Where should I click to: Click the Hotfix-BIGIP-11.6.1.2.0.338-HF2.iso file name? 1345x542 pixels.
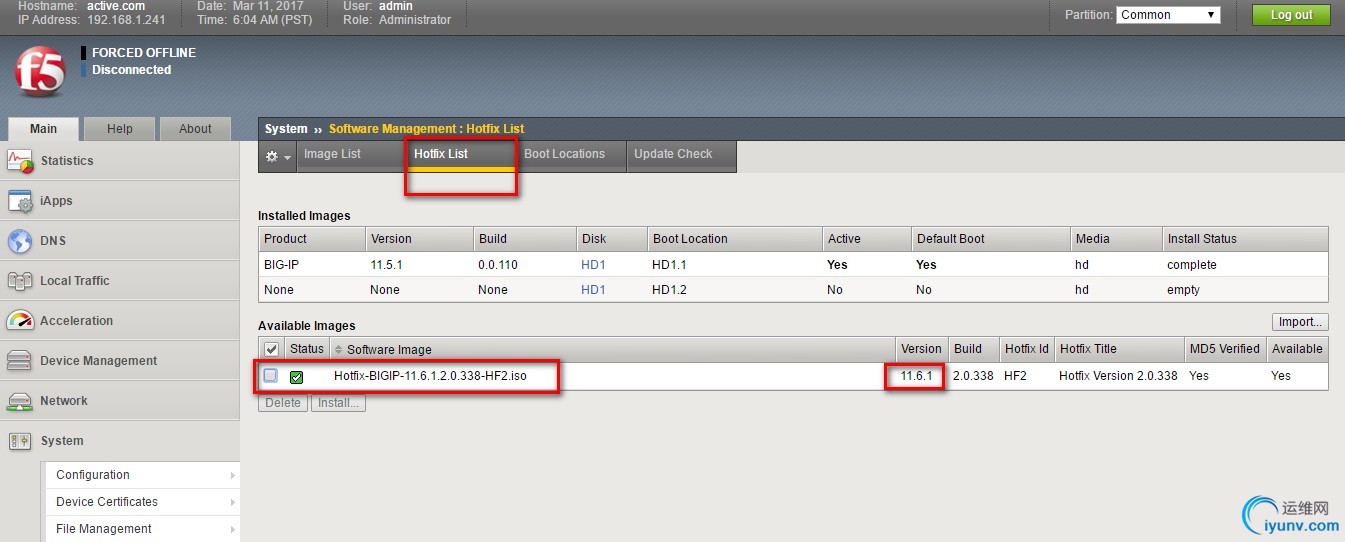point(430,376)
